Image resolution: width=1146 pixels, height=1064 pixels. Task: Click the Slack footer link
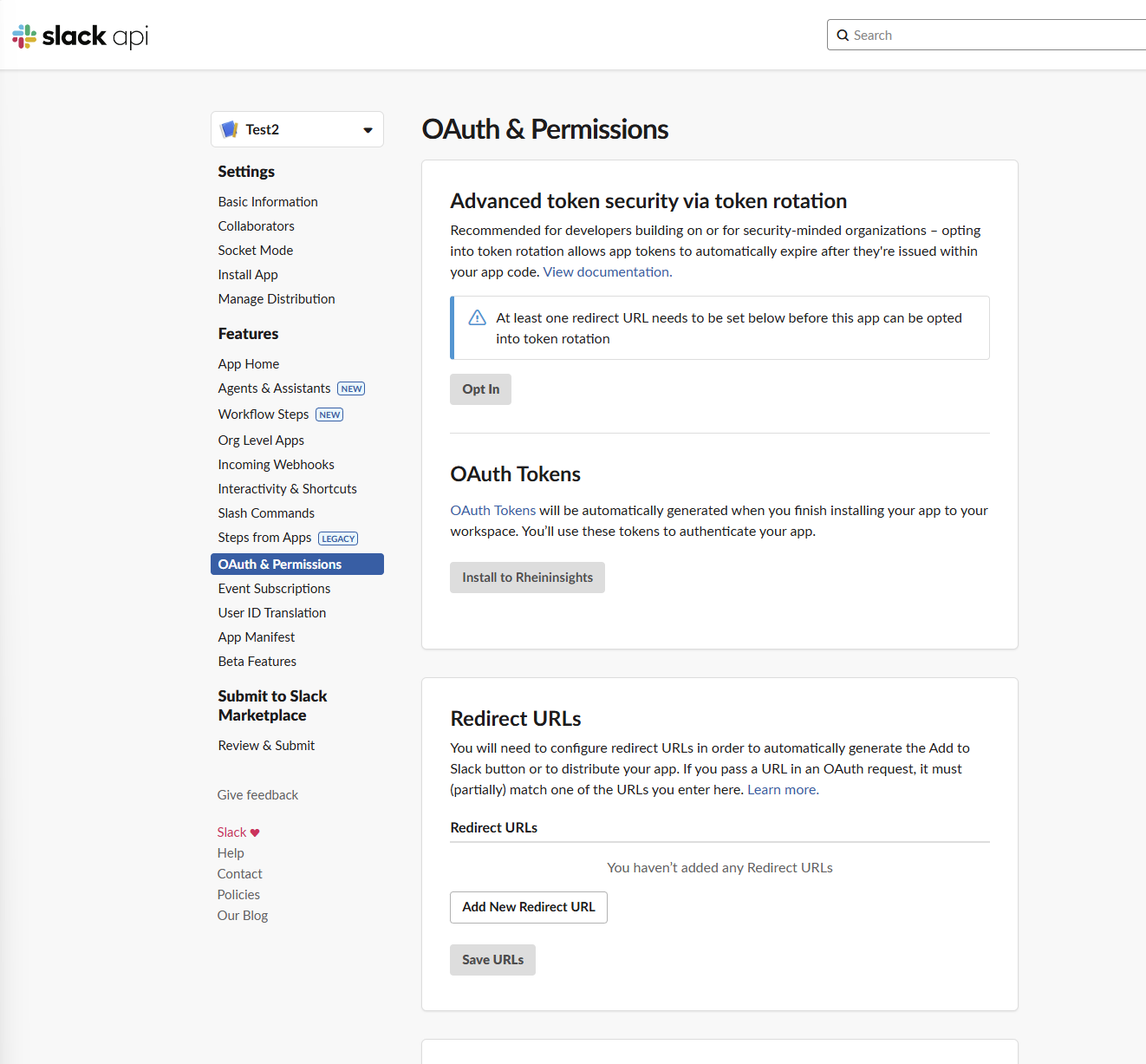click(231, 832)
